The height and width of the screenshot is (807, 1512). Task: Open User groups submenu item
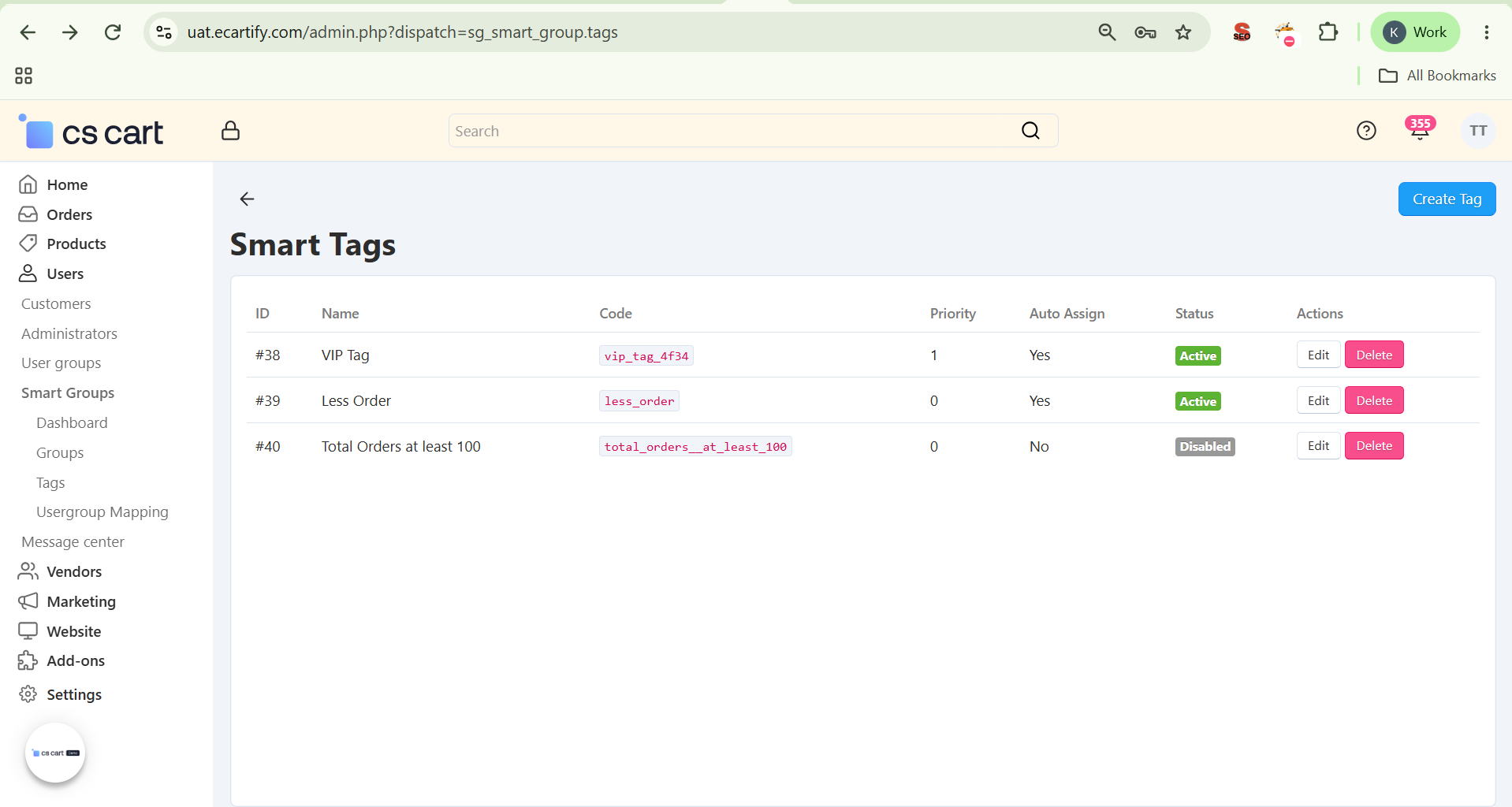click(61, 363)
